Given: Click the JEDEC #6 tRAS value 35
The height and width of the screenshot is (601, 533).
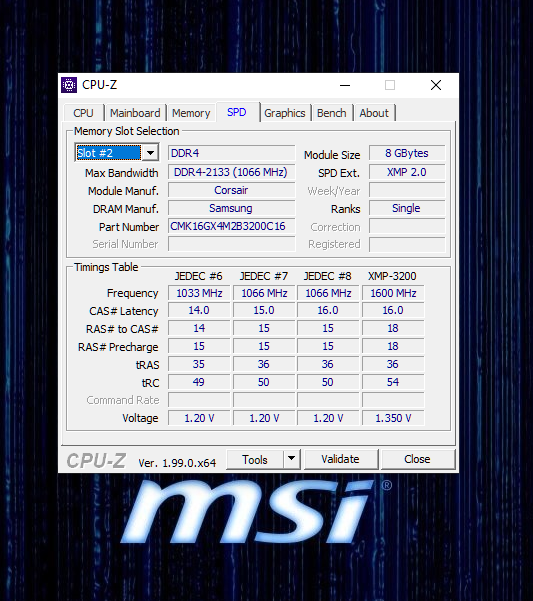Looking at the screenshot, I should coord(199,364).
